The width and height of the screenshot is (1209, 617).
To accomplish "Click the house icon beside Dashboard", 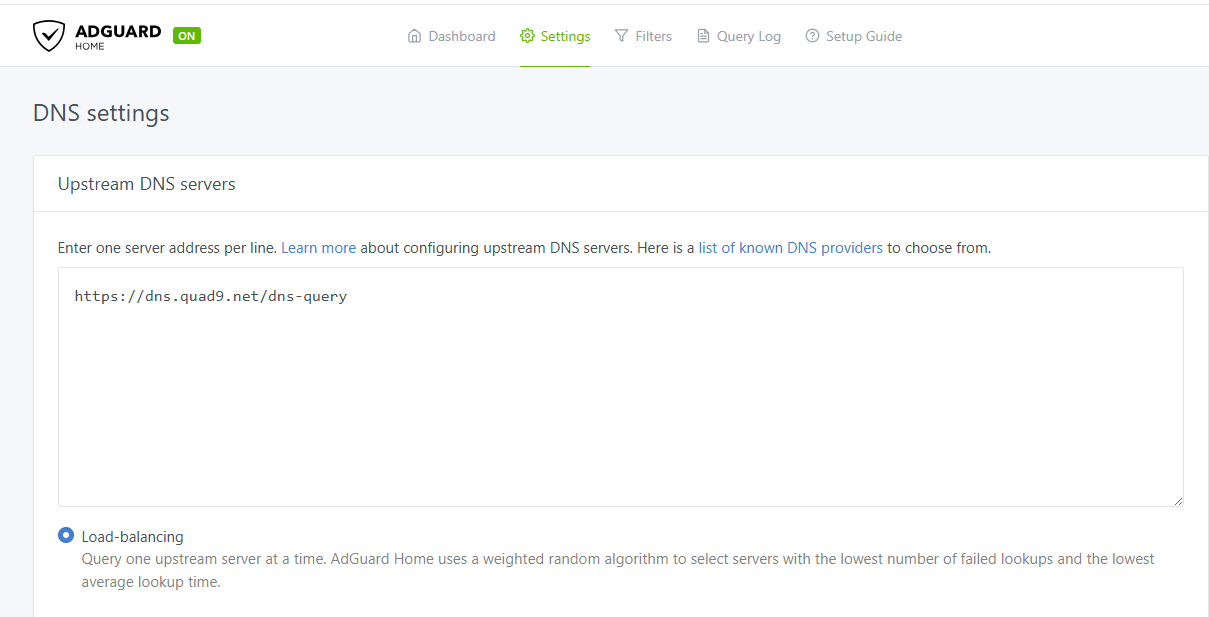I will point(415,36).
